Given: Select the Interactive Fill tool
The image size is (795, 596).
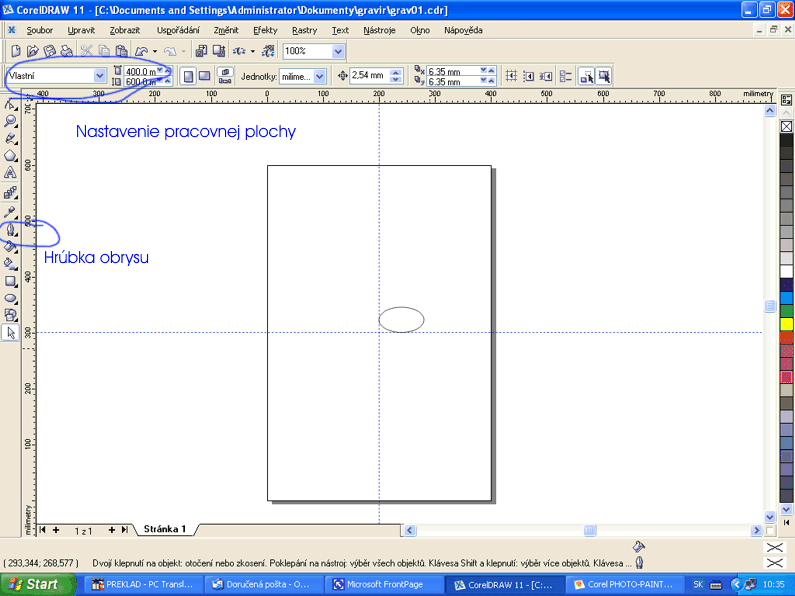Looking at the screenshot, I should coord(10,264).
